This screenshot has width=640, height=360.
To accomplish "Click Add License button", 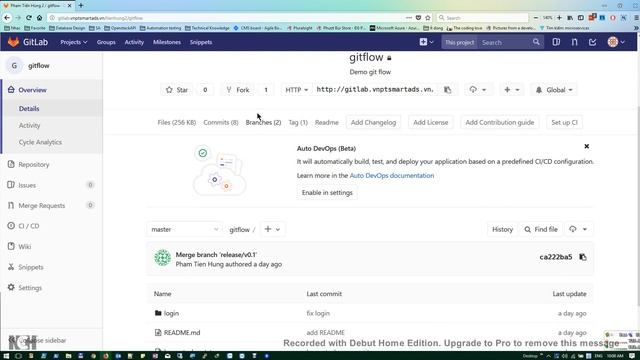I will (x=431, y=122).
